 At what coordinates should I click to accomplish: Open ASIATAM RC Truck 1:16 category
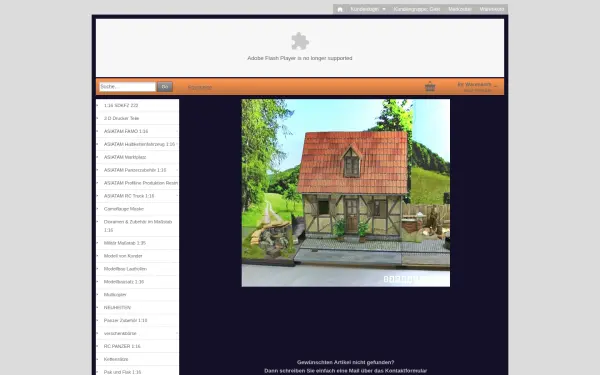(129, 196)
